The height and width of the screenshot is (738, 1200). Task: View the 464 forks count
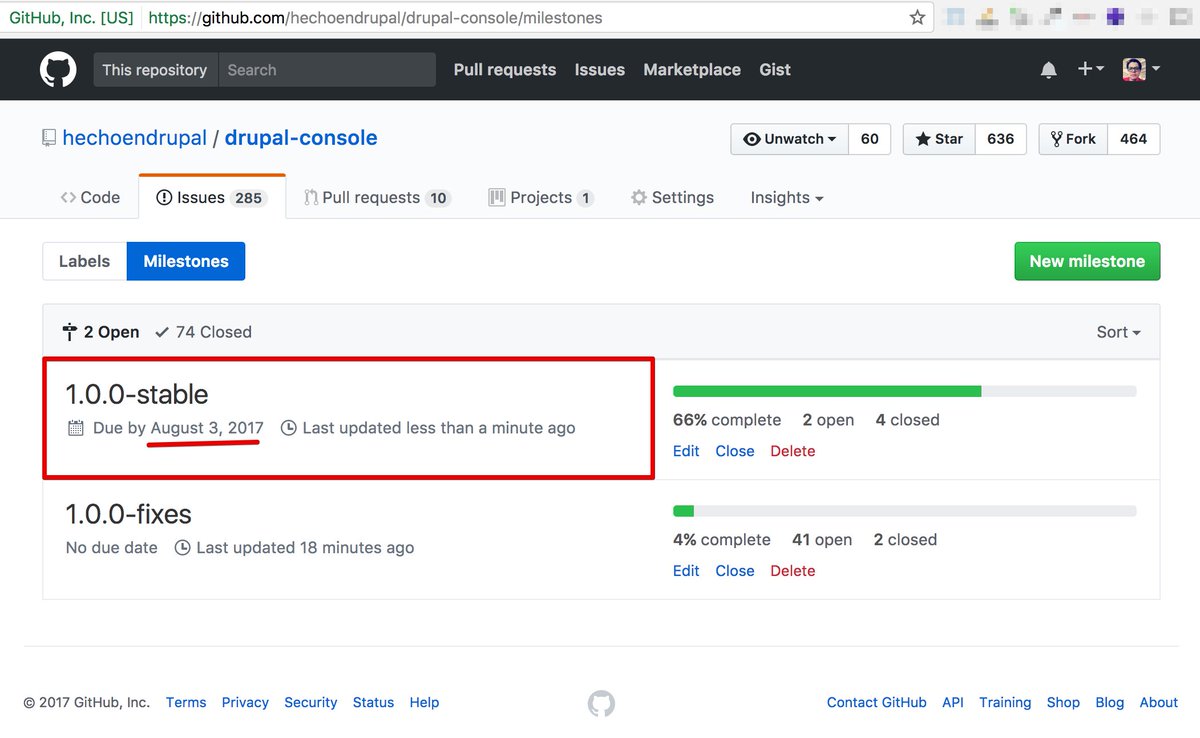click(1133, 139)
